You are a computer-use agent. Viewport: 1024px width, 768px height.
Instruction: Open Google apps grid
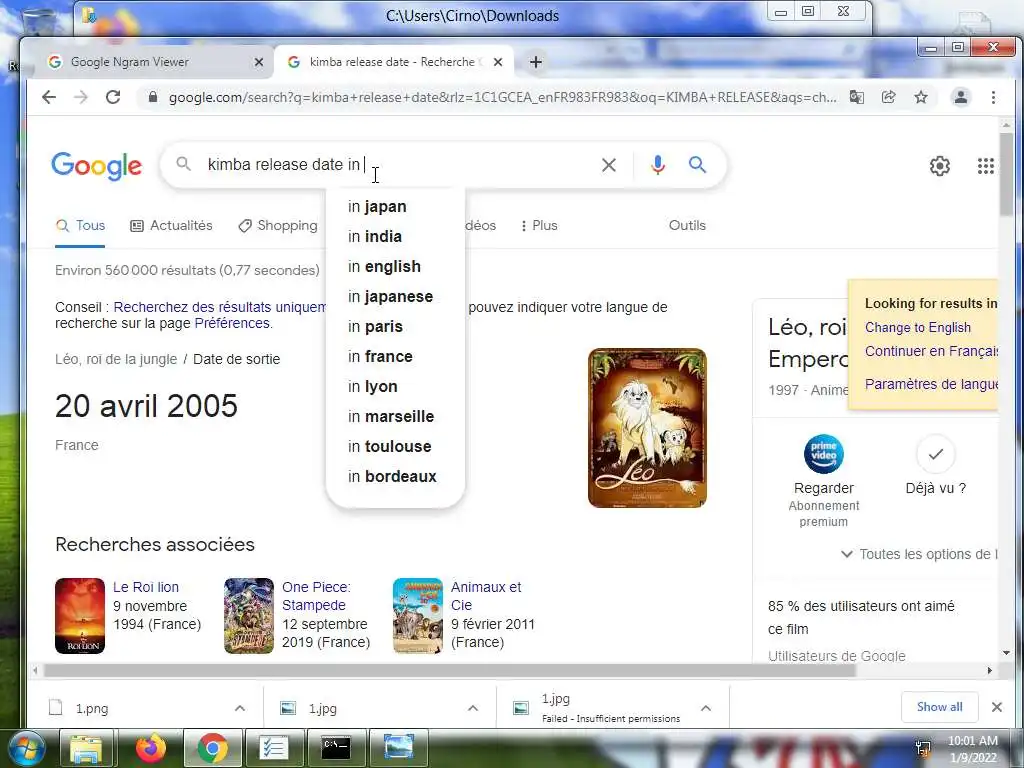[985, 166]
